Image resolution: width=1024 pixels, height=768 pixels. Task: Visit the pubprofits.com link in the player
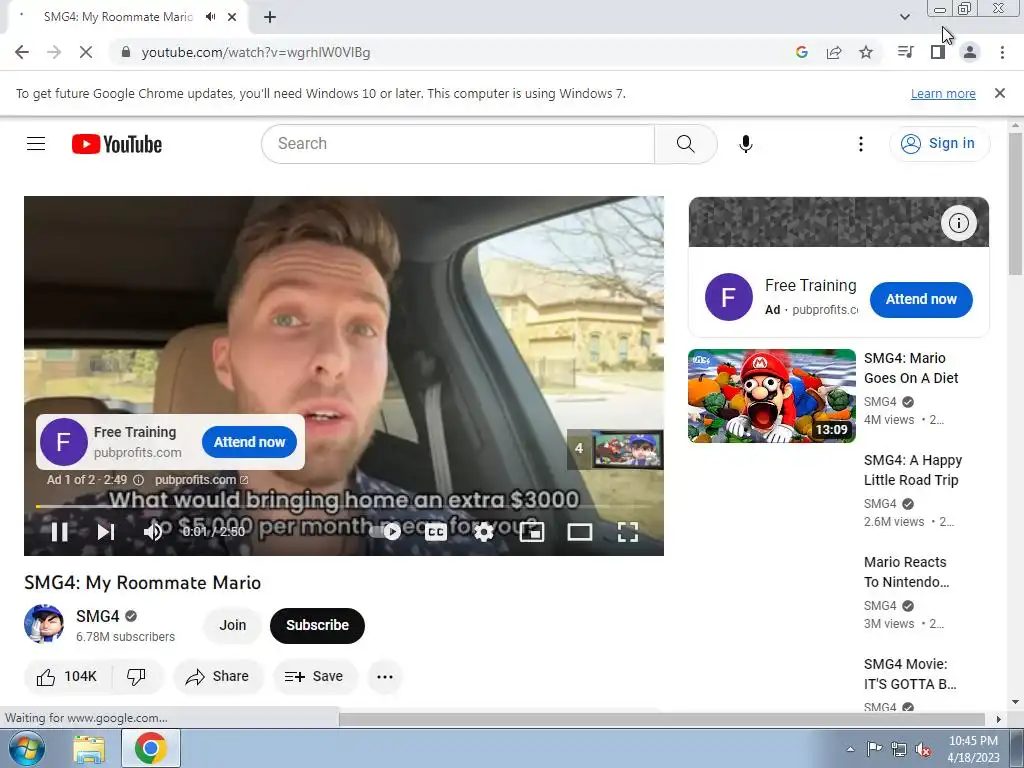(x=201, y=480)
